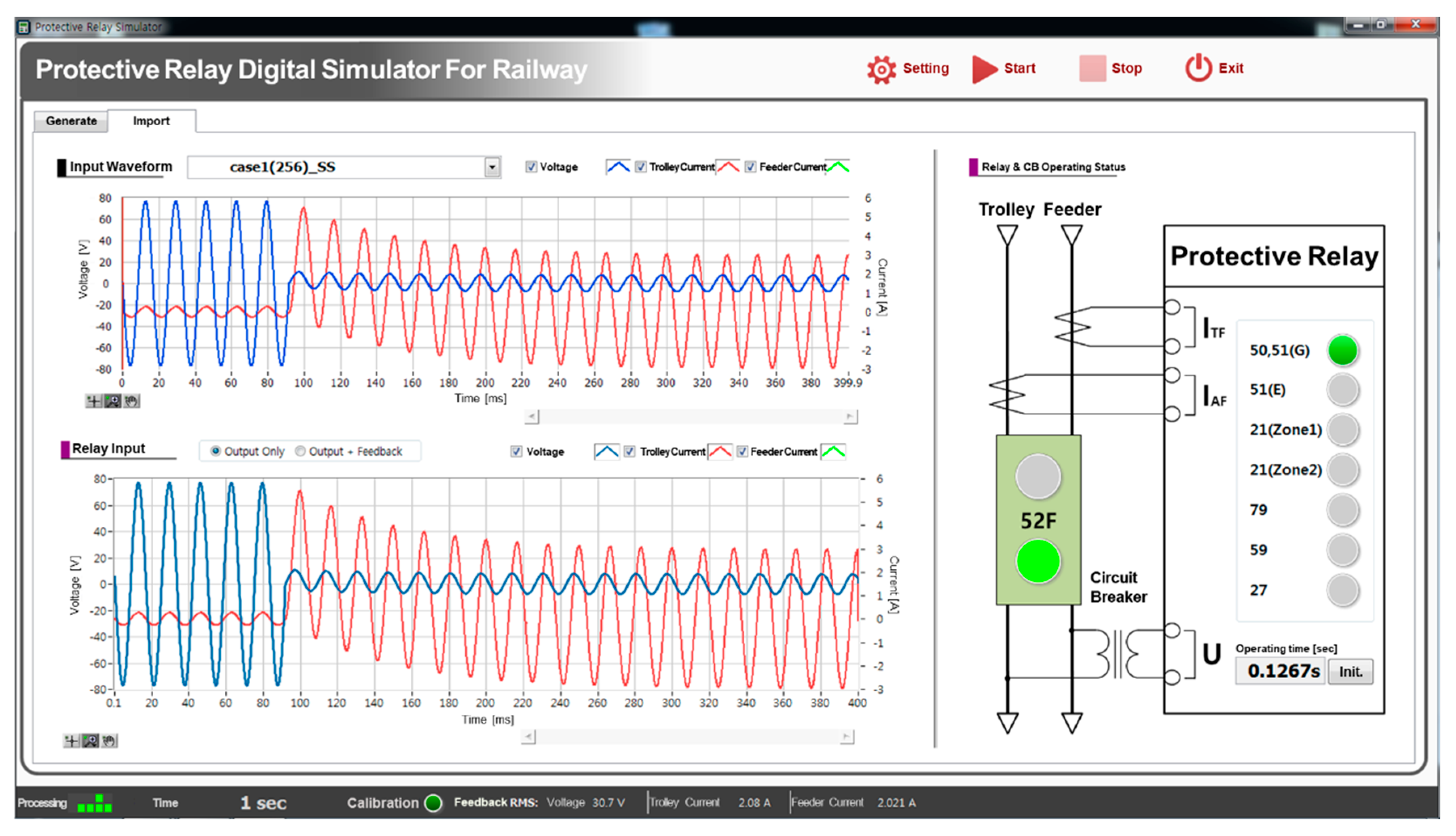1456x836 pixels.
Task: Click the operating time 0.1267s field
Action: [1280, 671]
